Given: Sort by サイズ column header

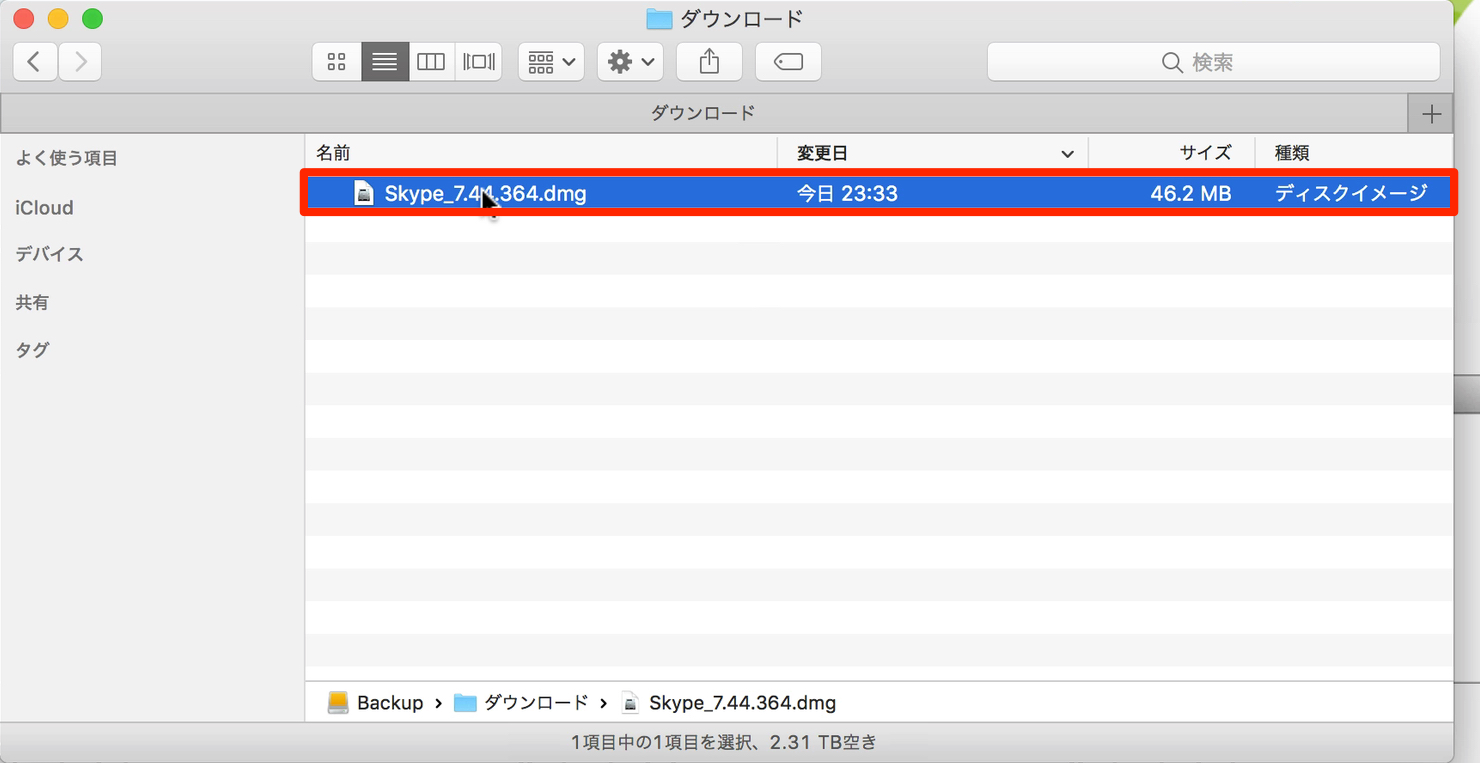Looking at the screenshot, I should tap(1171, 153).
